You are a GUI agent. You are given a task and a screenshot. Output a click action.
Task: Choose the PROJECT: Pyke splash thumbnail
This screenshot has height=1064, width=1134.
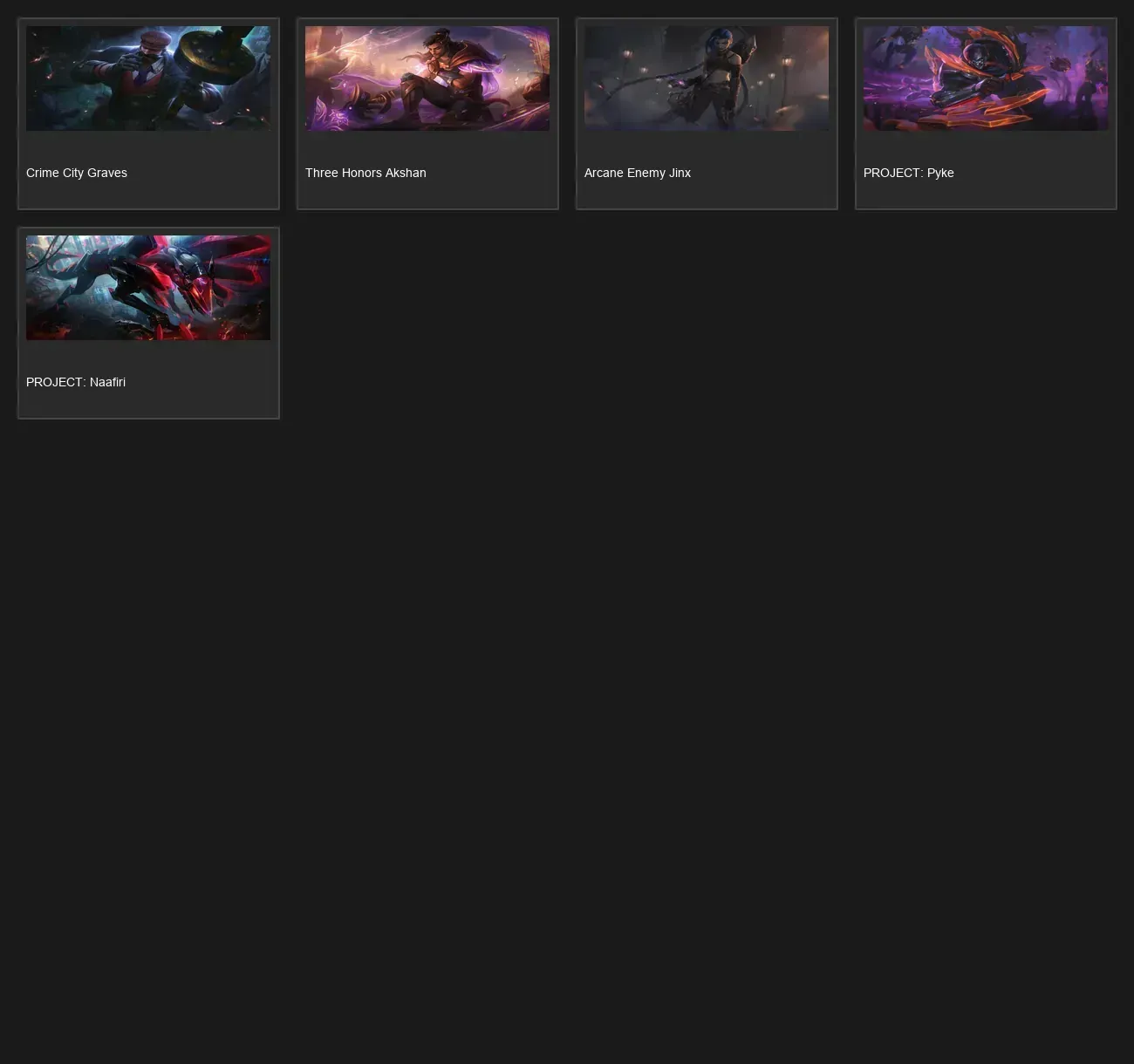pyautogui.click(x=986, y=78)
